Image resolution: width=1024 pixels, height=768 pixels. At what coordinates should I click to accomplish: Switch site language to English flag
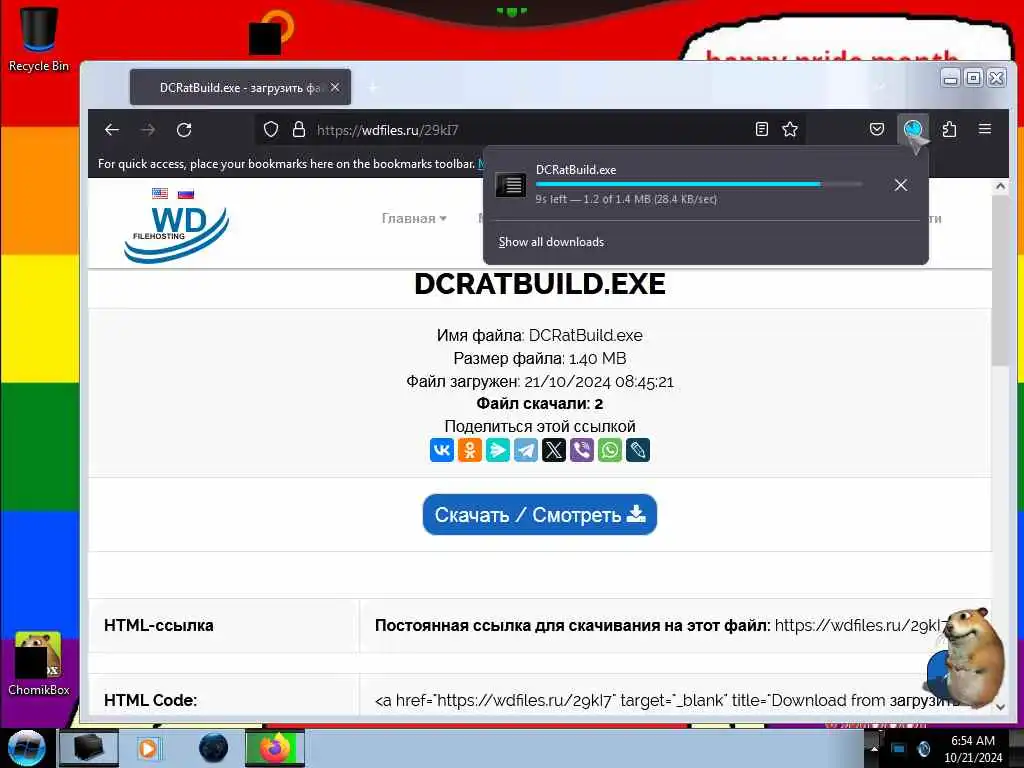[x=159, y=193]
